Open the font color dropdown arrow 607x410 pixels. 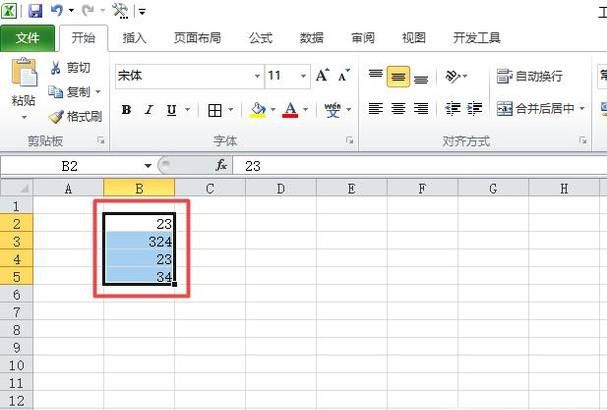(x=306, y=110)
